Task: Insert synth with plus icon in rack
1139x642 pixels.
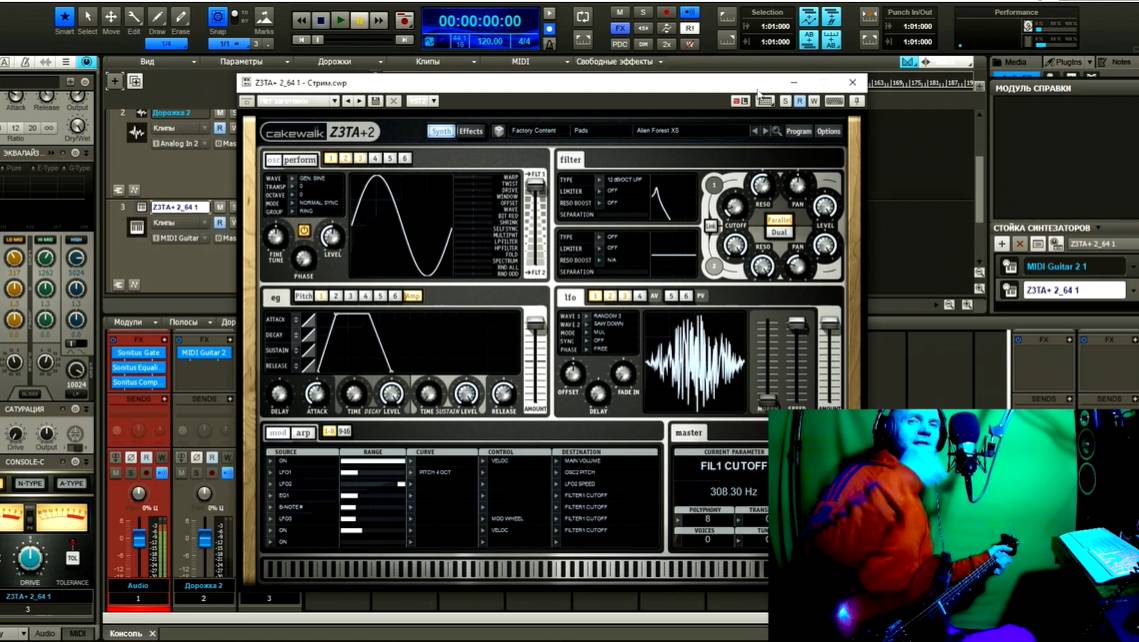Action: click(x=1002, y=244)
